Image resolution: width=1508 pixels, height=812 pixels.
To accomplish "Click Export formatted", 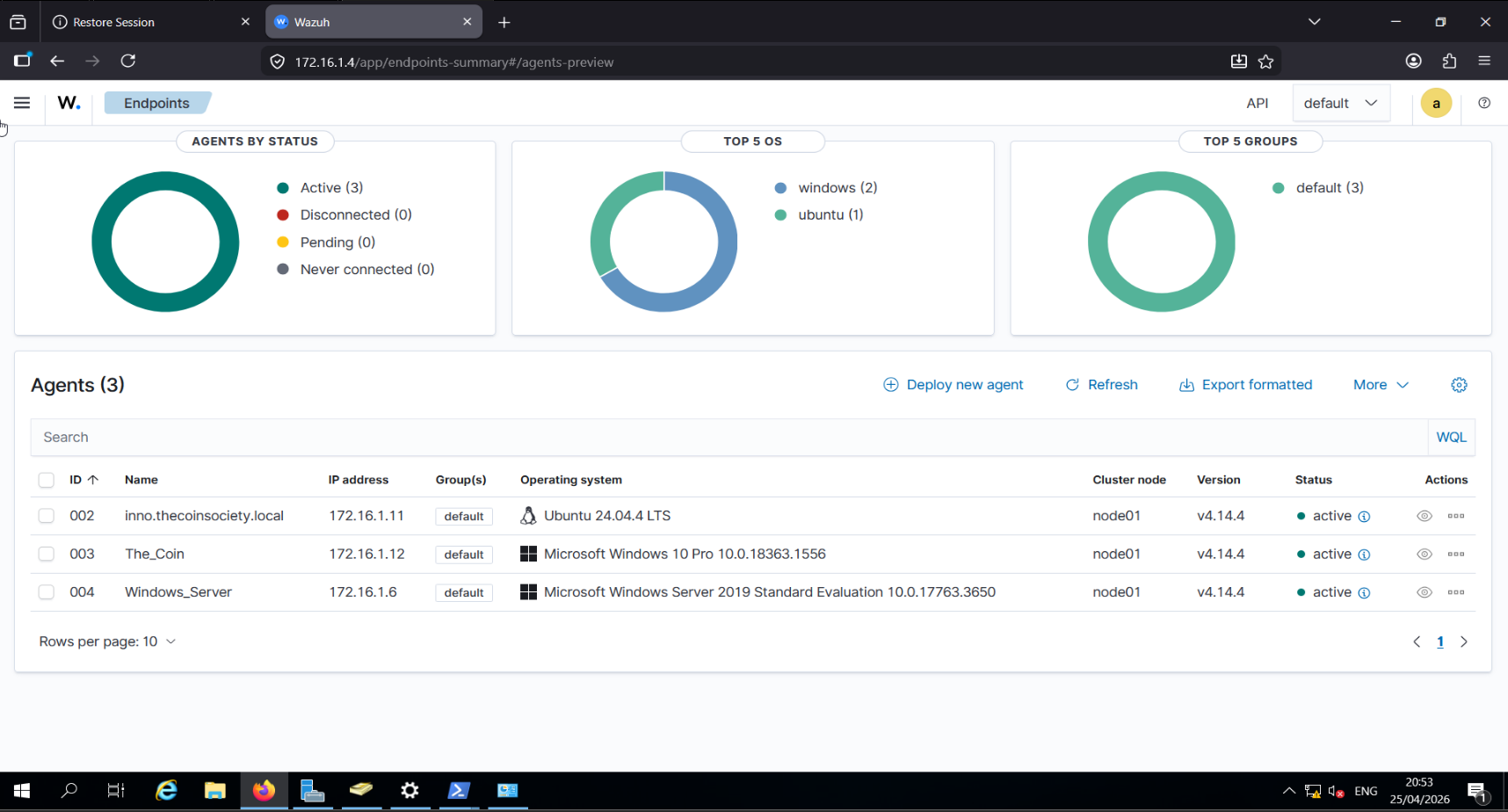I will tap(1245, 385).
